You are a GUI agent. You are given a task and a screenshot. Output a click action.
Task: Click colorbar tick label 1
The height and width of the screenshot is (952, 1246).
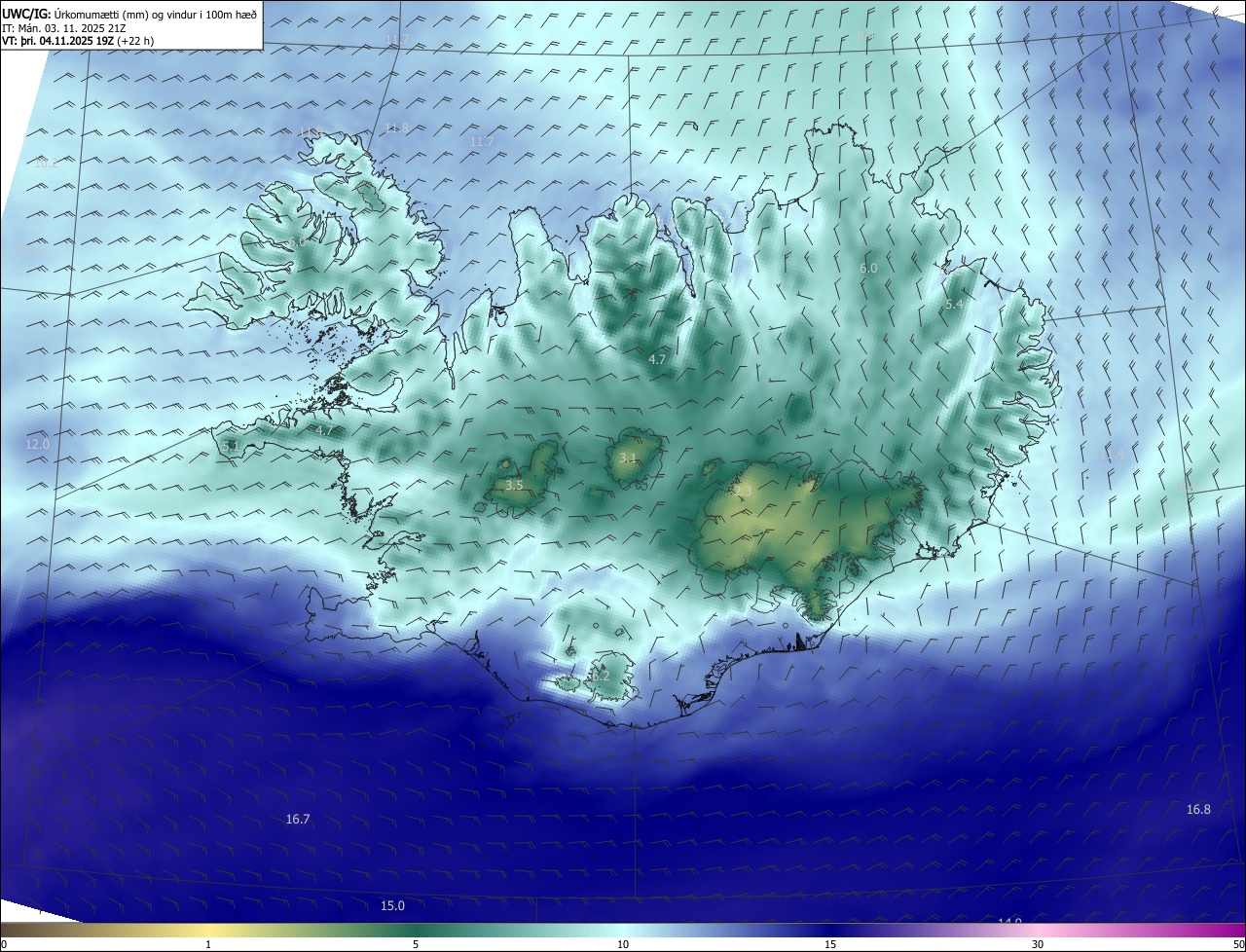click(208, 944)
